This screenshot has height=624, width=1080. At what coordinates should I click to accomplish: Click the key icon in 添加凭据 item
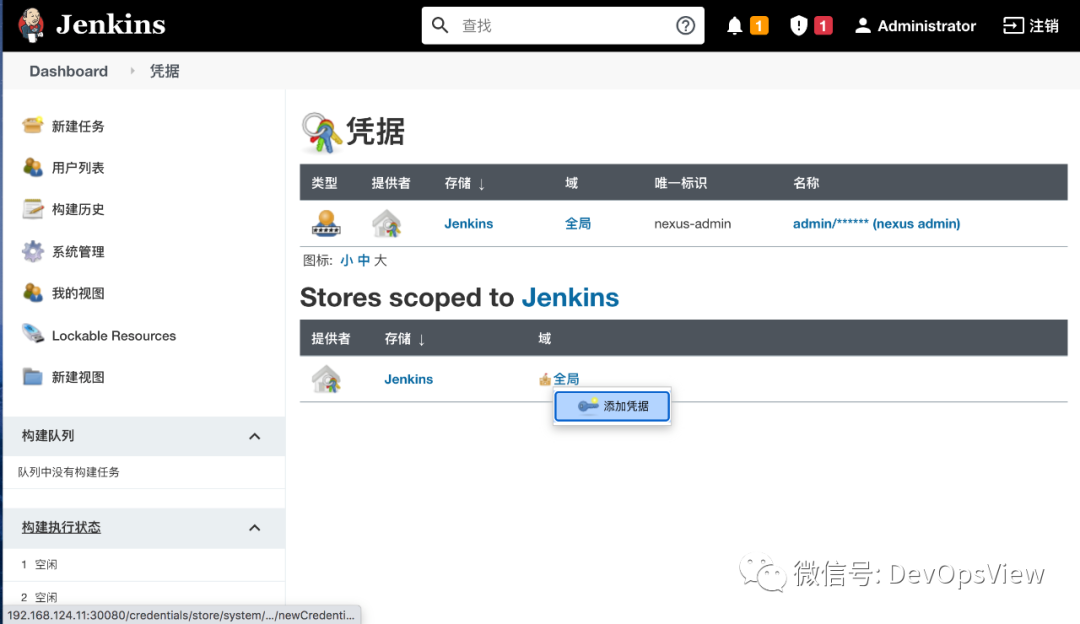(588, 405)
